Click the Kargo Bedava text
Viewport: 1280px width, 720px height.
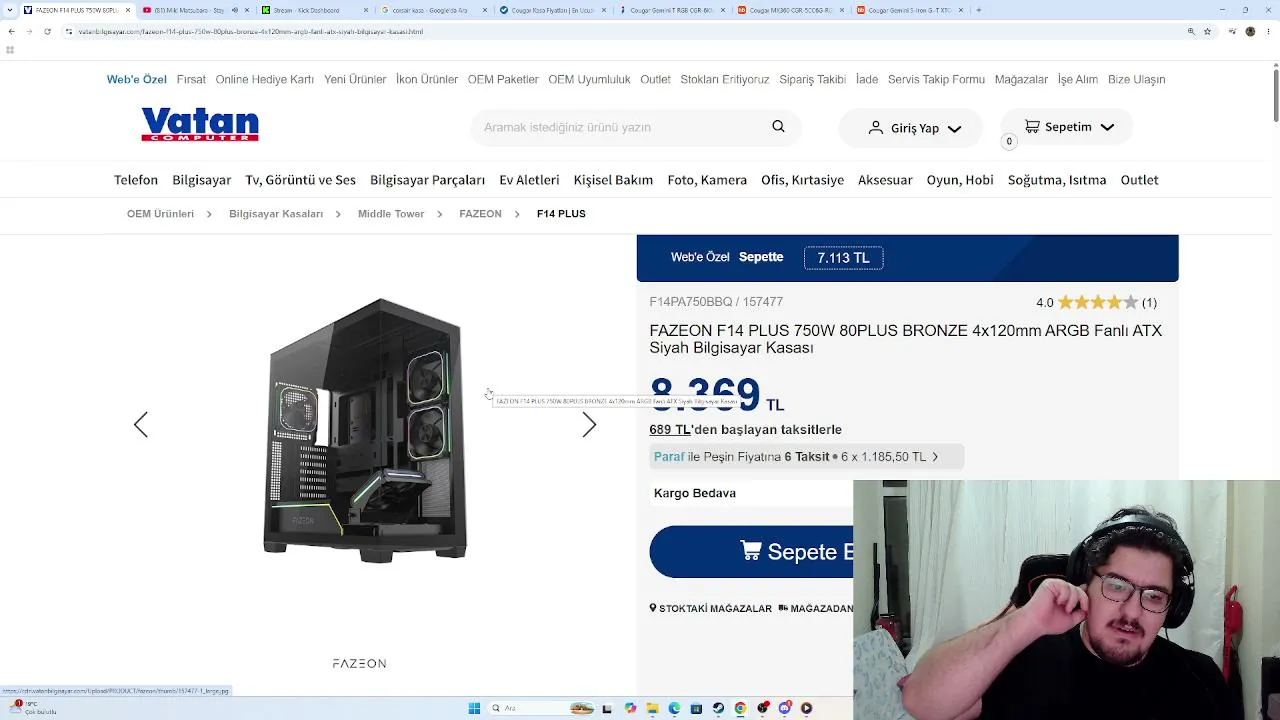(x=695, y=493)
